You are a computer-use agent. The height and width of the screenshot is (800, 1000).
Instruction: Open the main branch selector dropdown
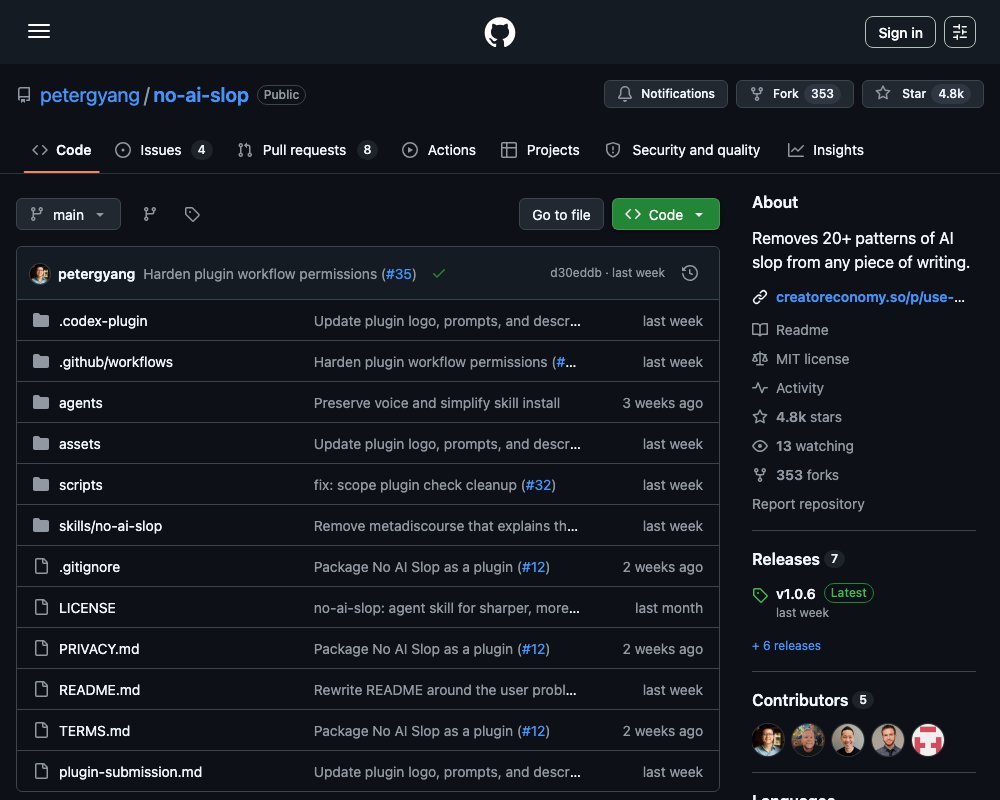click(x=68, y=214)
